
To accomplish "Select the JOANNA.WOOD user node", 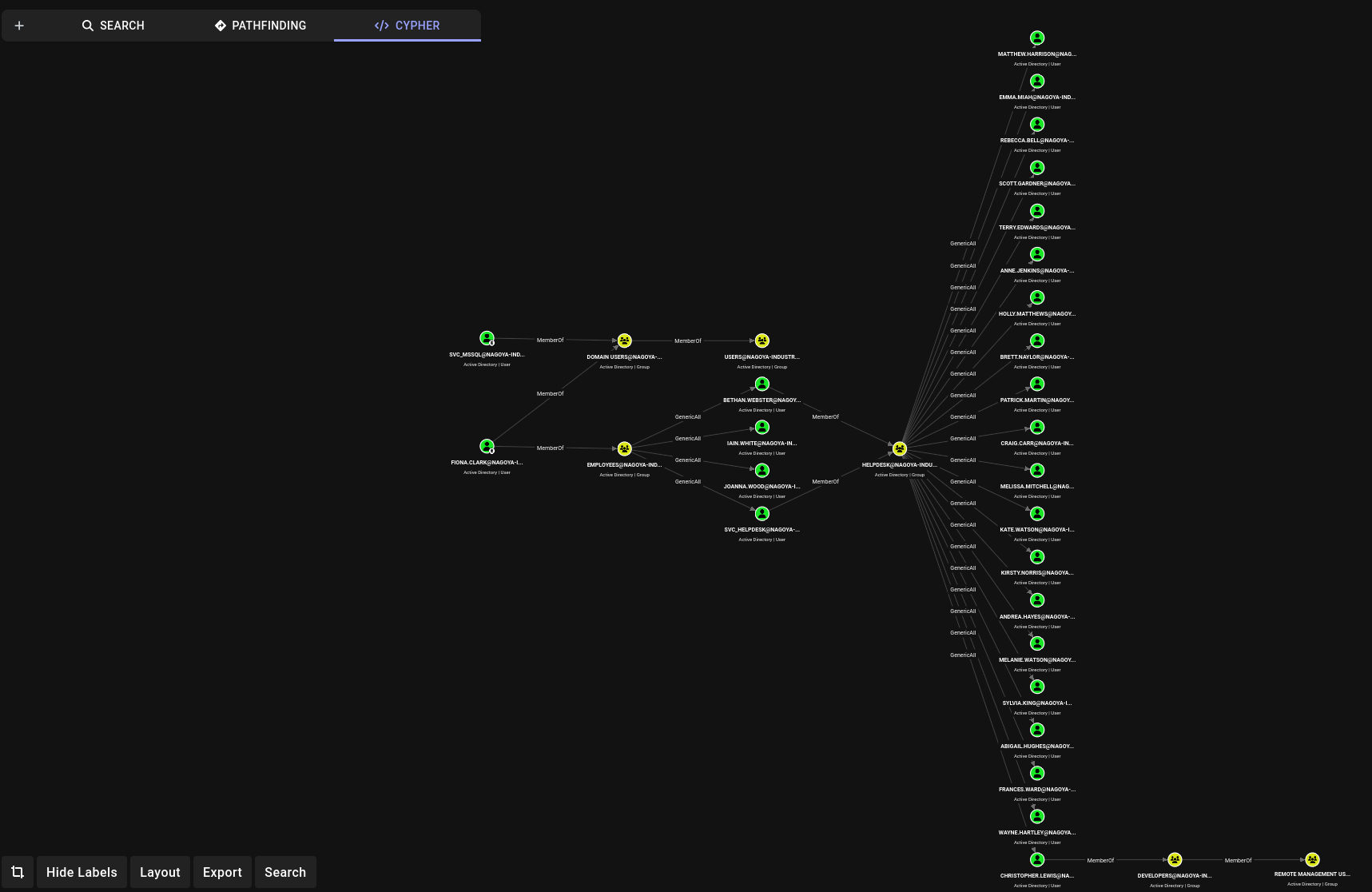I will click(x=762, y=470).
